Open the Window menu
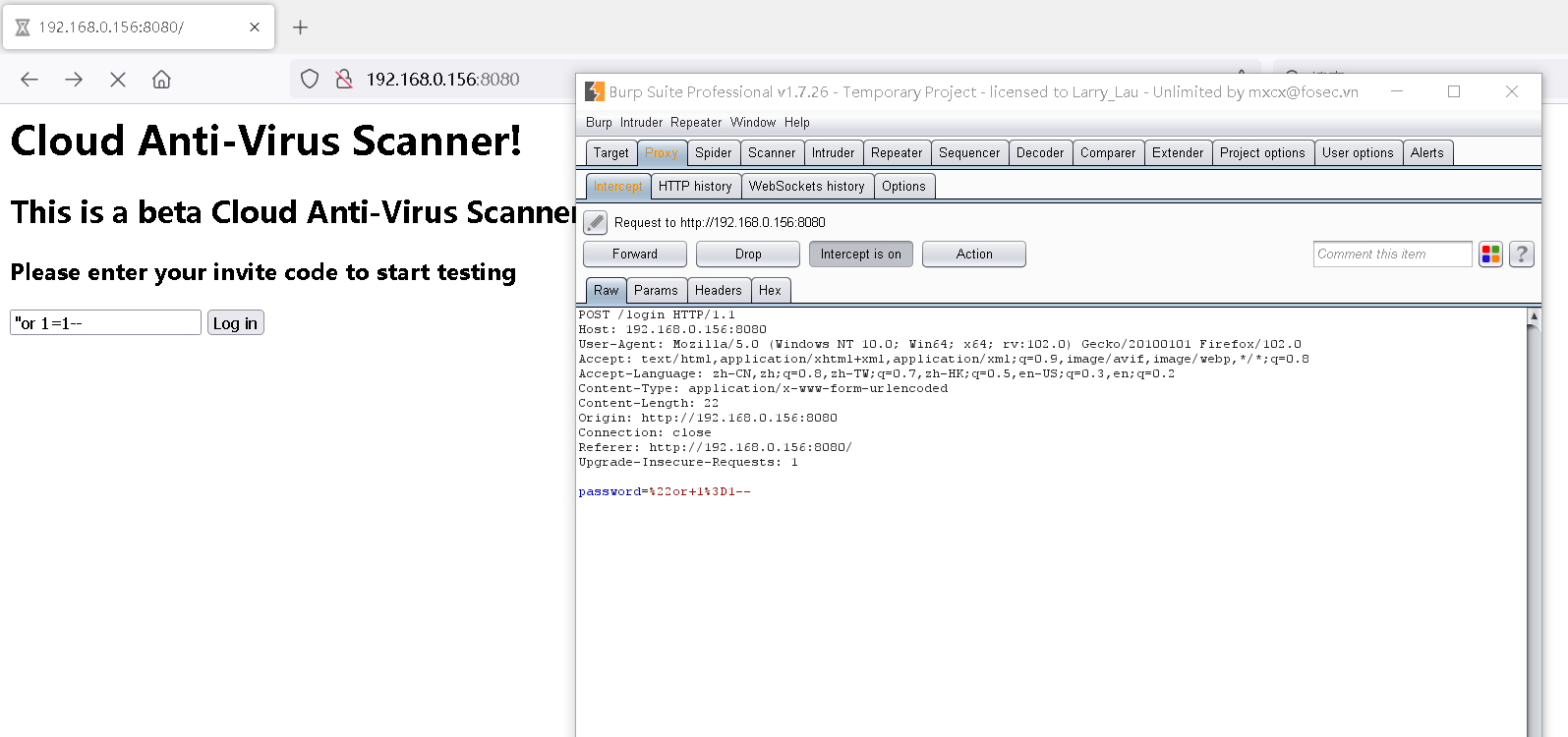 (x=753, y=123)
